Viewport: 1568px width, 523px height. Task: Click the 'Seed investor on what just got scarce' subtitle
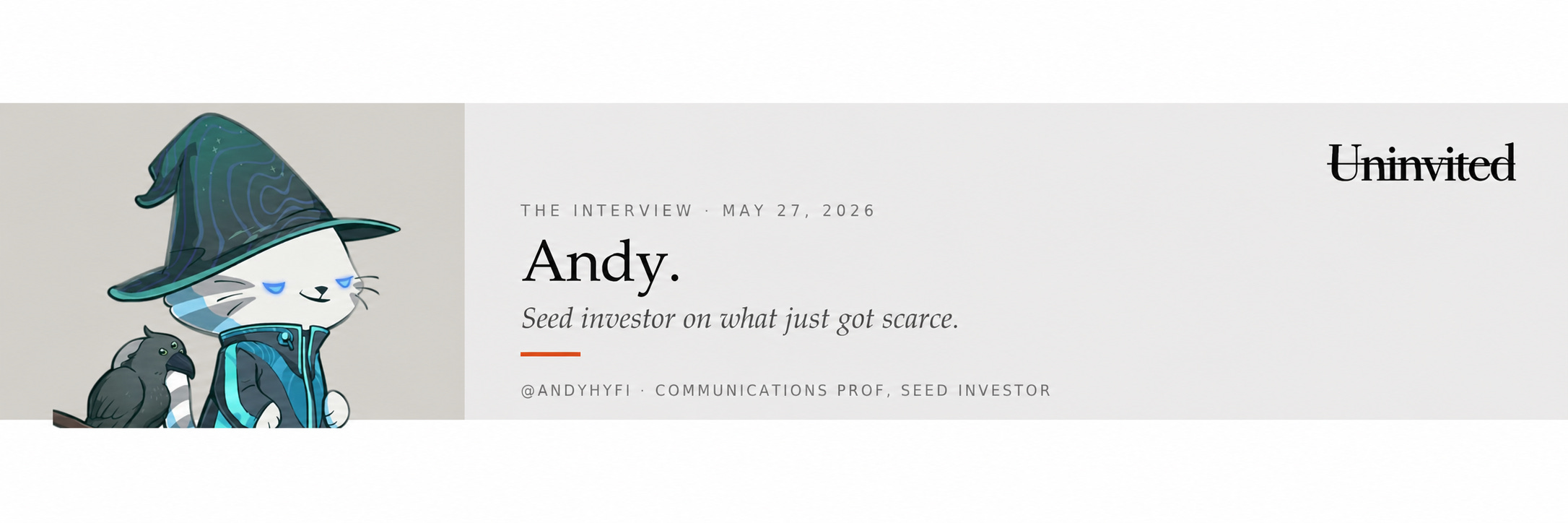point(740,319)
